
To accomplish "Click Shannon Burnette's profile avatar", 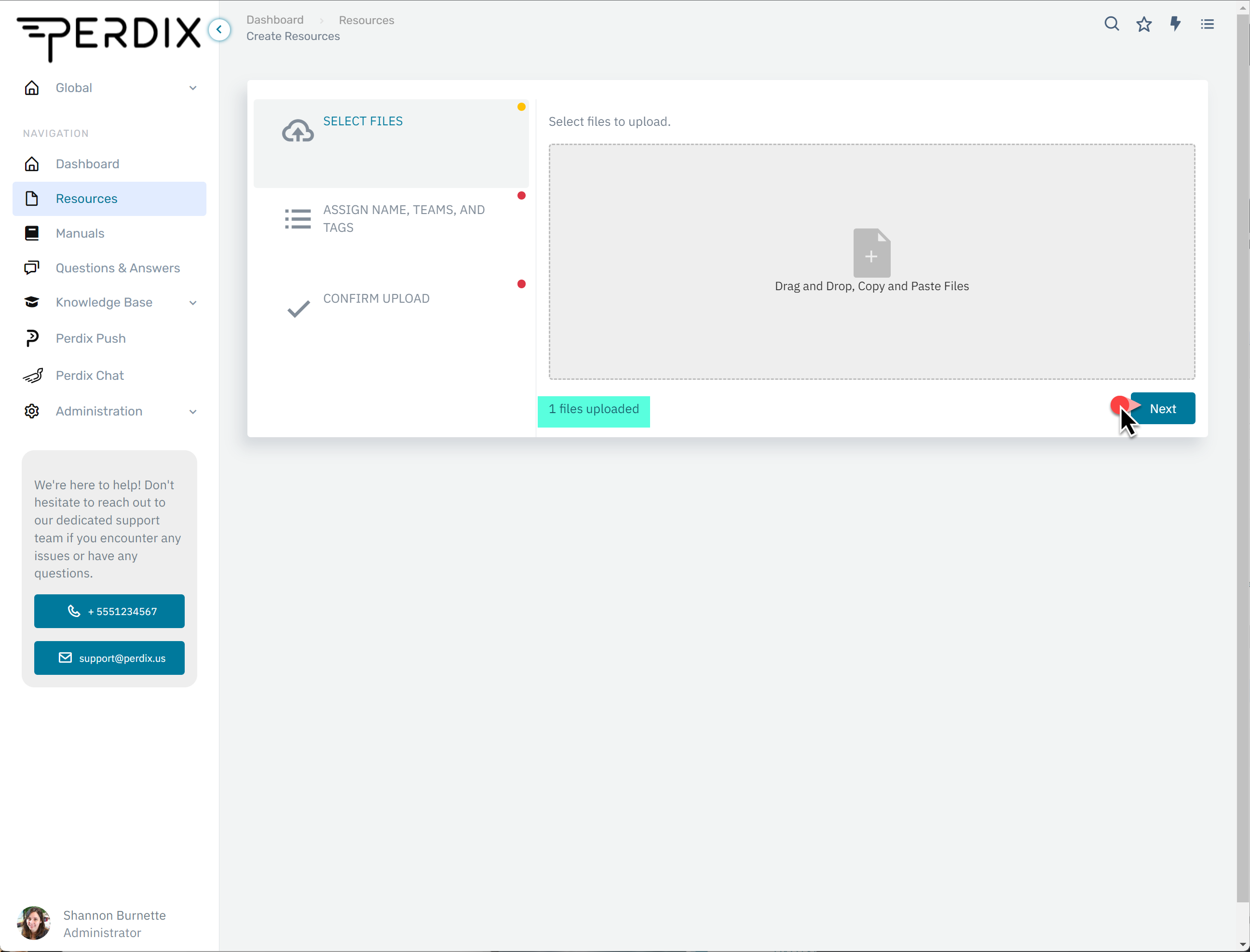I will pos(34,923).
